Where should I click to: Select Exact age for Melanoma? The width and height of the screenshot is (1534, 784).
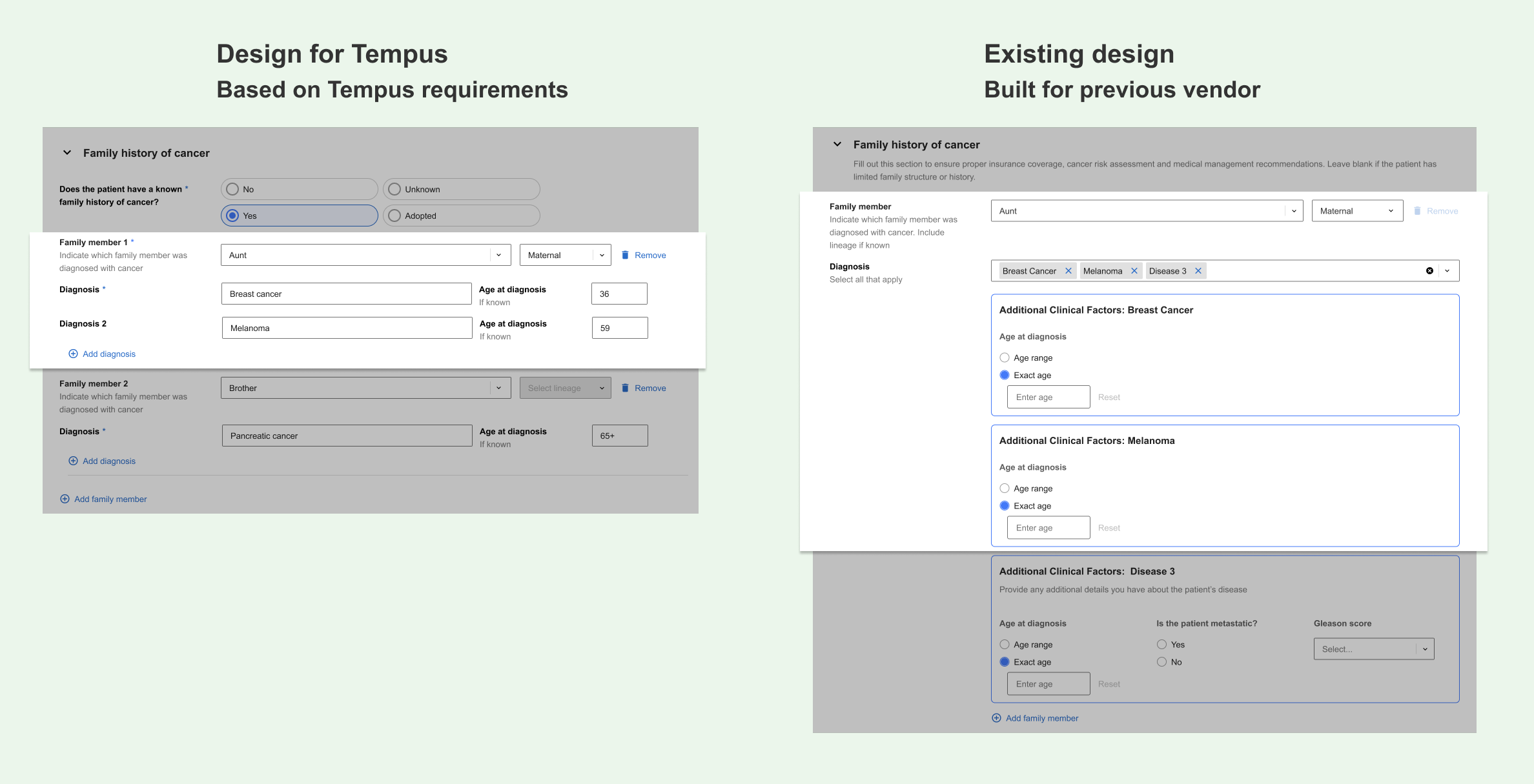tap(1005, 506)
